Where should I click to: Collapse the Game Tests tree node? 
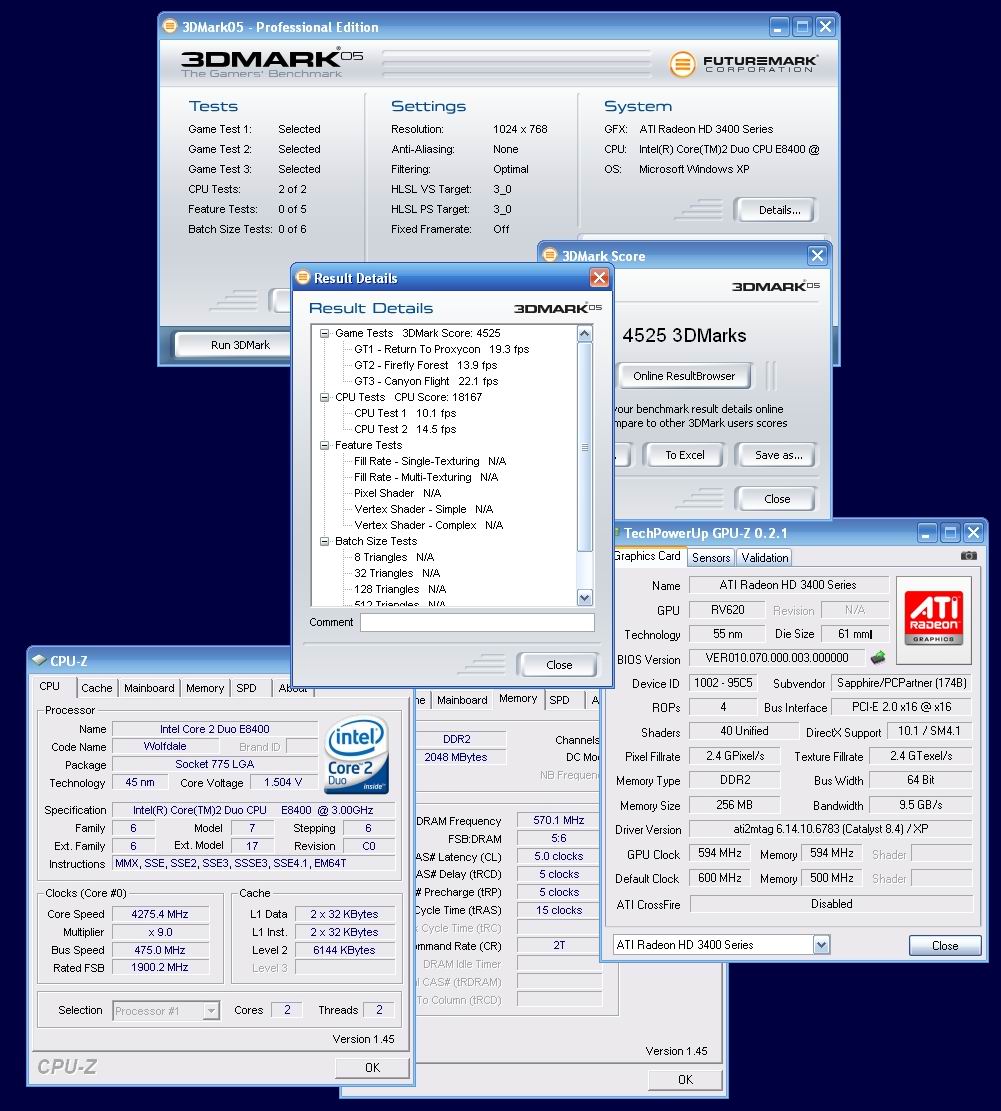(x=324, y=333)
